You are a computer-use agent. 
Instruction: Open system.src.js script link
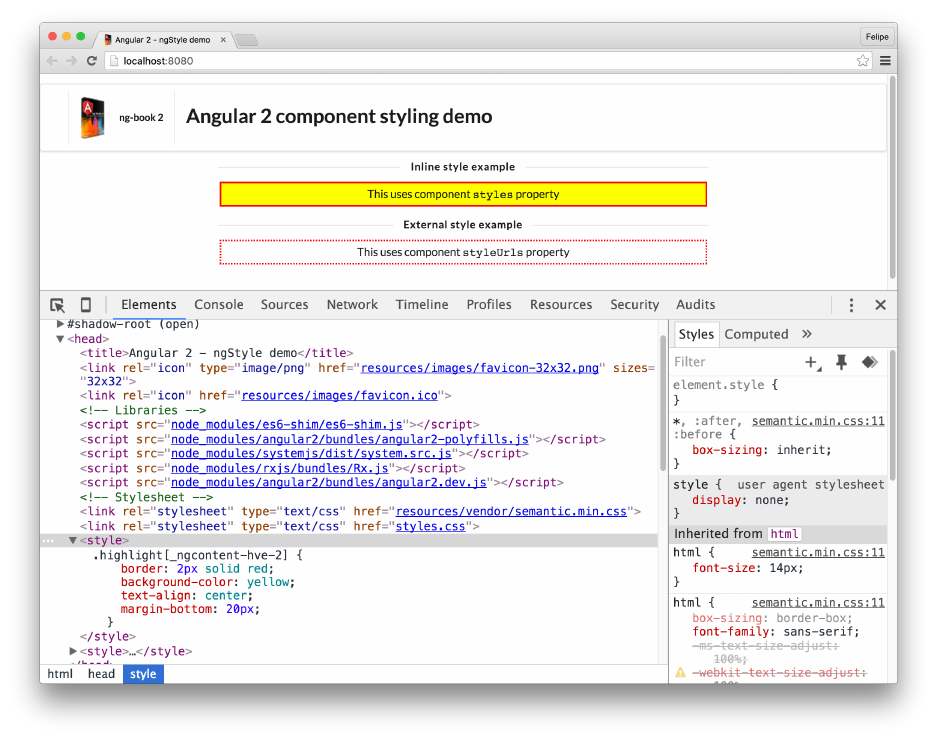click(x=311, y=454)
